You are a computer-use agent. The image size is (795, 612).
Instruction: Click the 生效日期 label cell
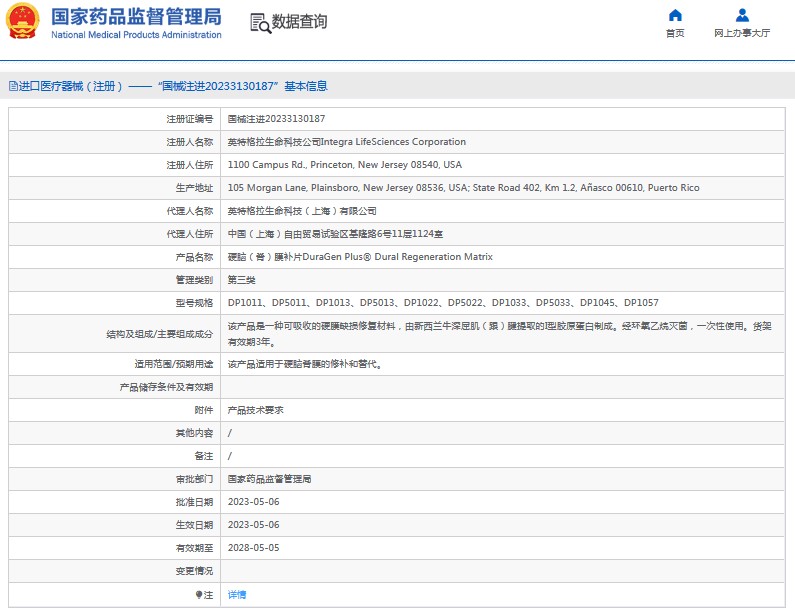point(115,525)
